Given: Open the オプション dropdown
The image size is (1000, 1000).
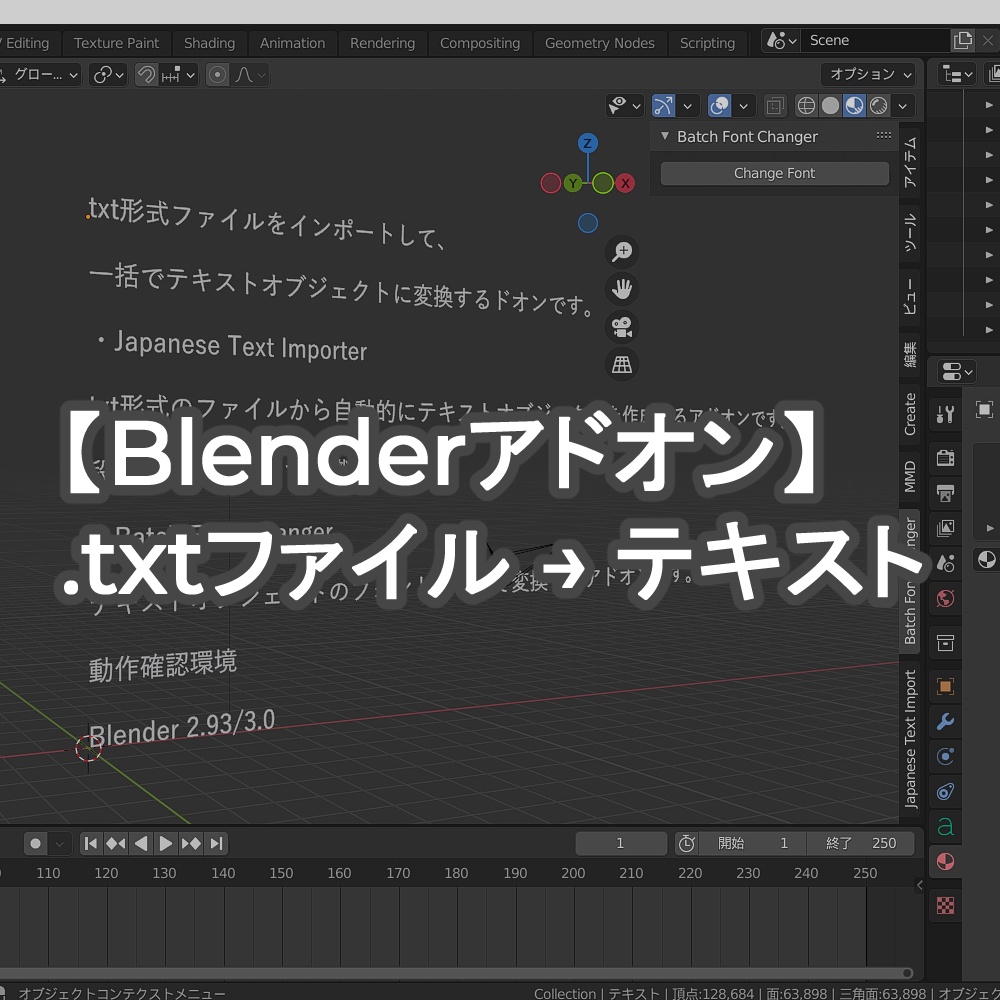Looking at the screenshot, I should 869,75.
